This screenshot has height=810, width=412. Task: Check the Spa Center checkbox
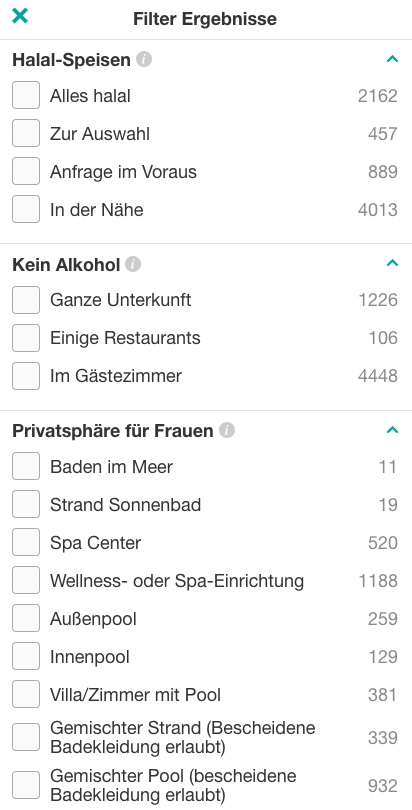click(26, 542)
